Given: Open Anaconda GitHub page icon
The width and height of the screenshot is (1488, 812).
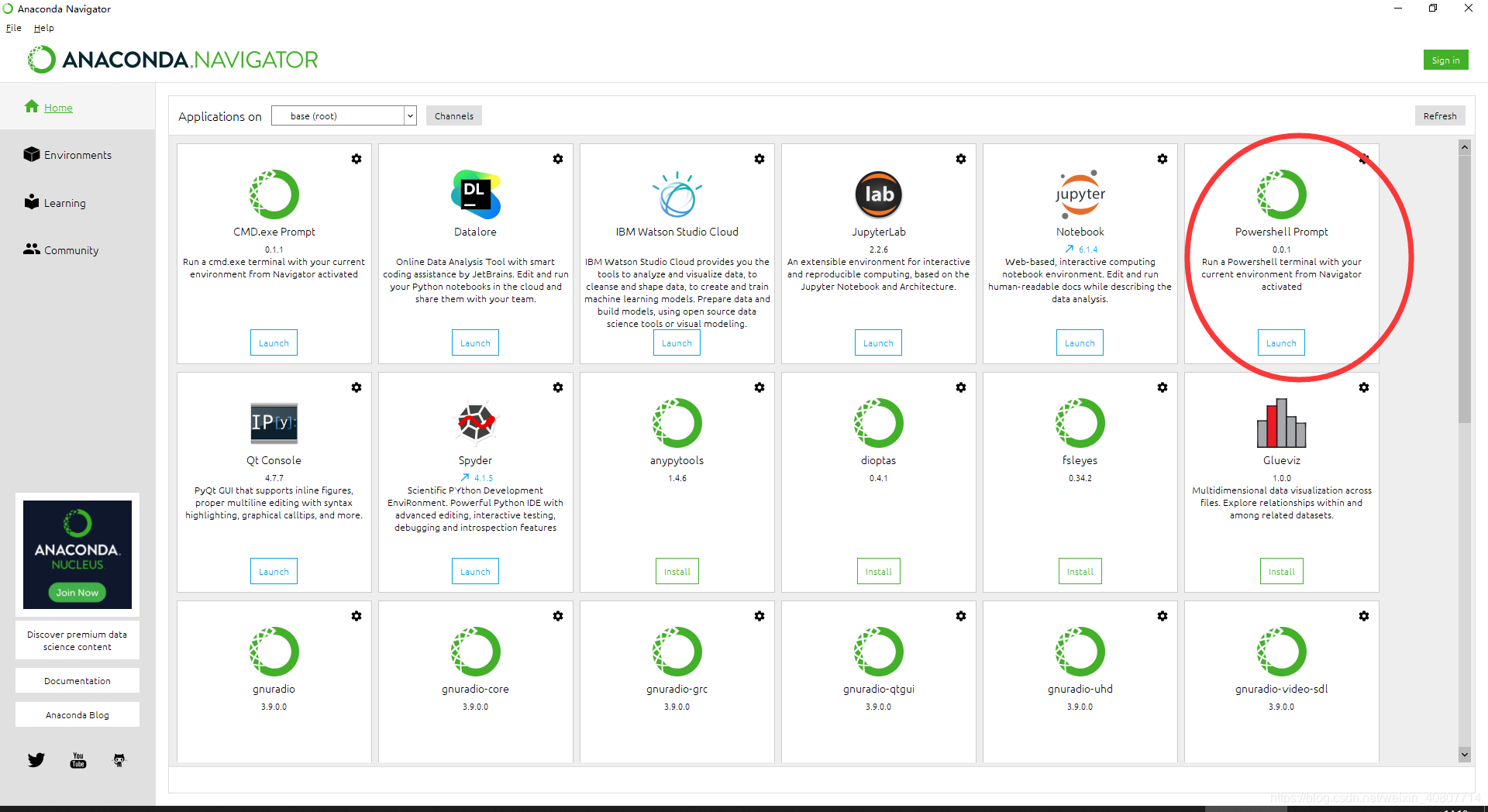Looking at the screenshot, I should (x=119, y=760).
